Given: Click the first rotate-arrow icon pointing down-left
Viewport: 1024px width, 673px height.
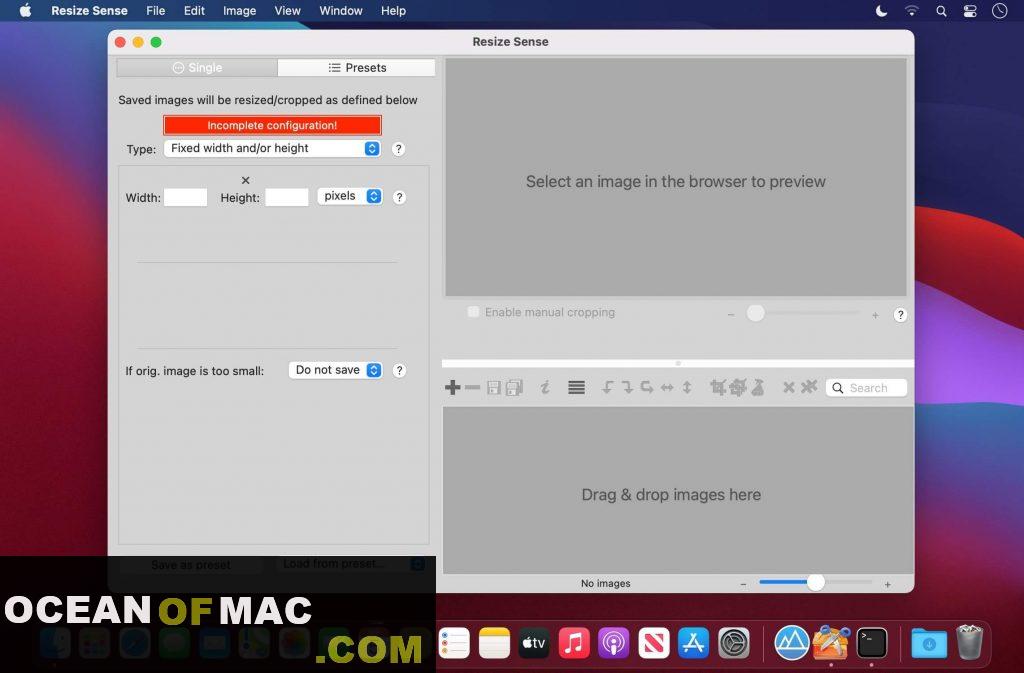Looking at the screenshot, I should [x=607, y=388].
